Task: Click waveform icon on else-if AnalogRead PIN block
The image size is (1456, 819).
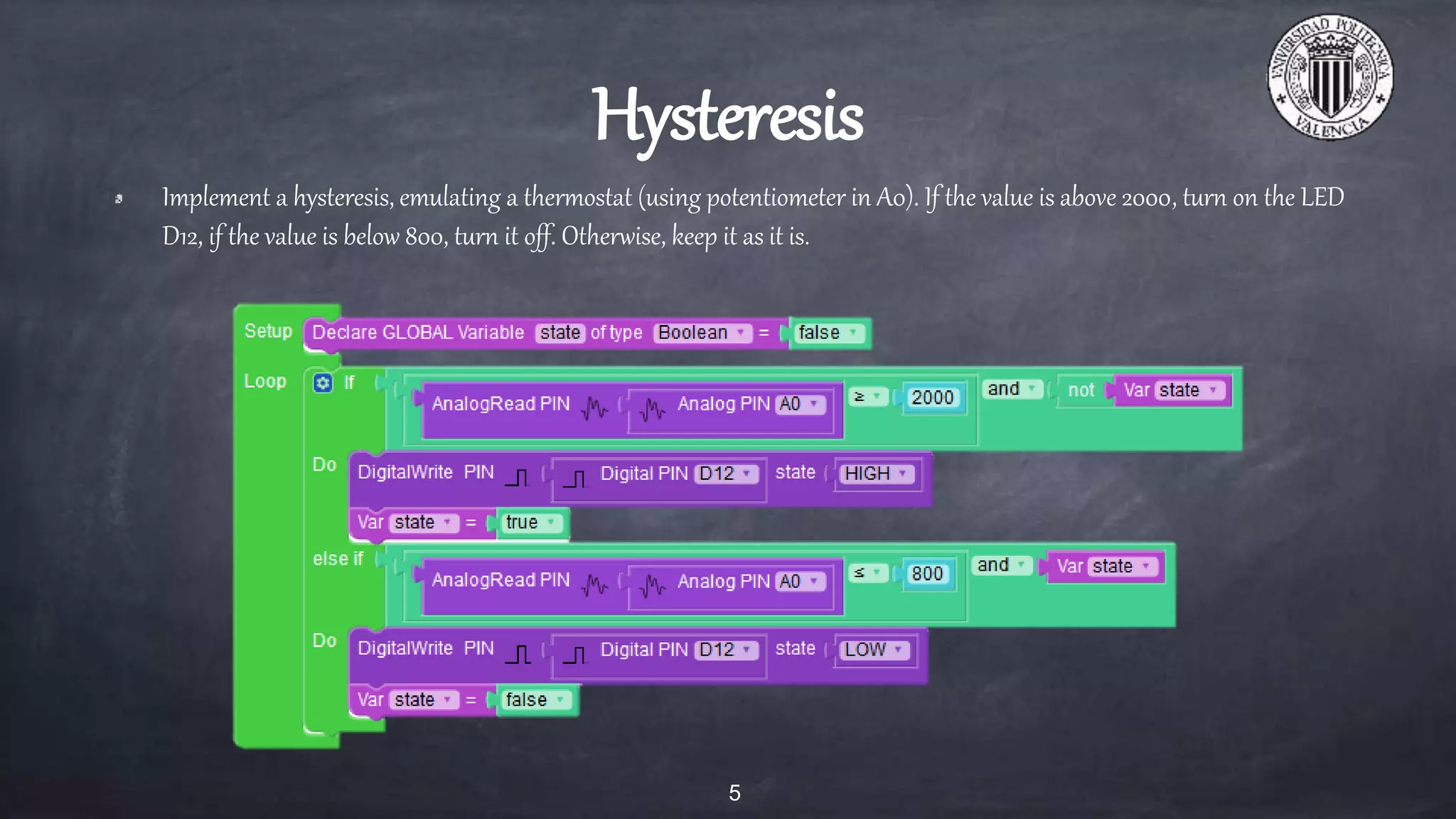Action: pyautogui.click(x=594, y=584)
